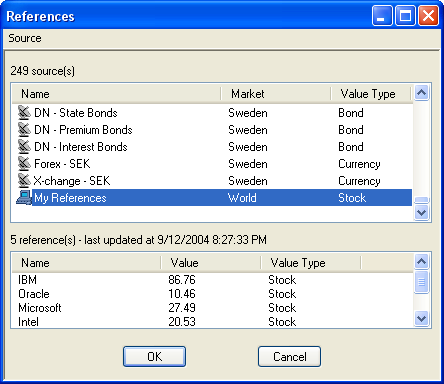Click Microsoft value 27.49
This screenshot has height=384, width=444.
click(x=182, y=308)
